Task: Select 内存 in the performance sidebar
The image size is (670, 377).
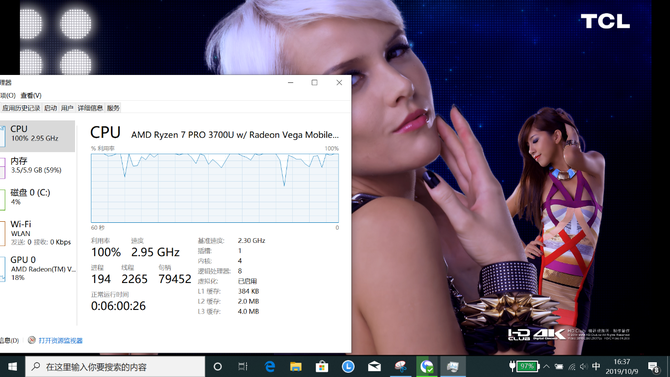Action: (38, 165)
